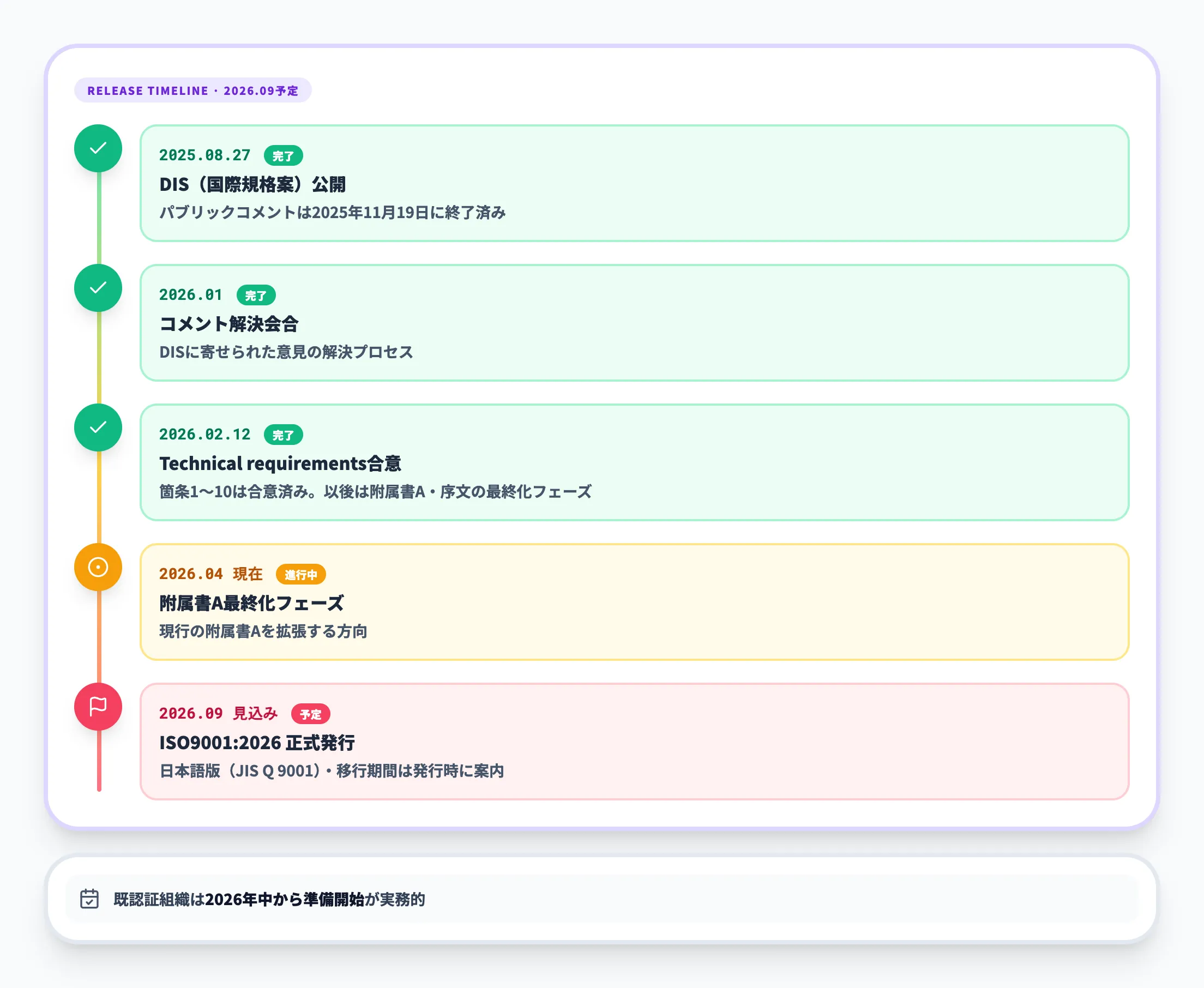Select the checkmark icon beside コメント解決会合
The width and height of the screenshot is (1204, 988).
point(98,288)
